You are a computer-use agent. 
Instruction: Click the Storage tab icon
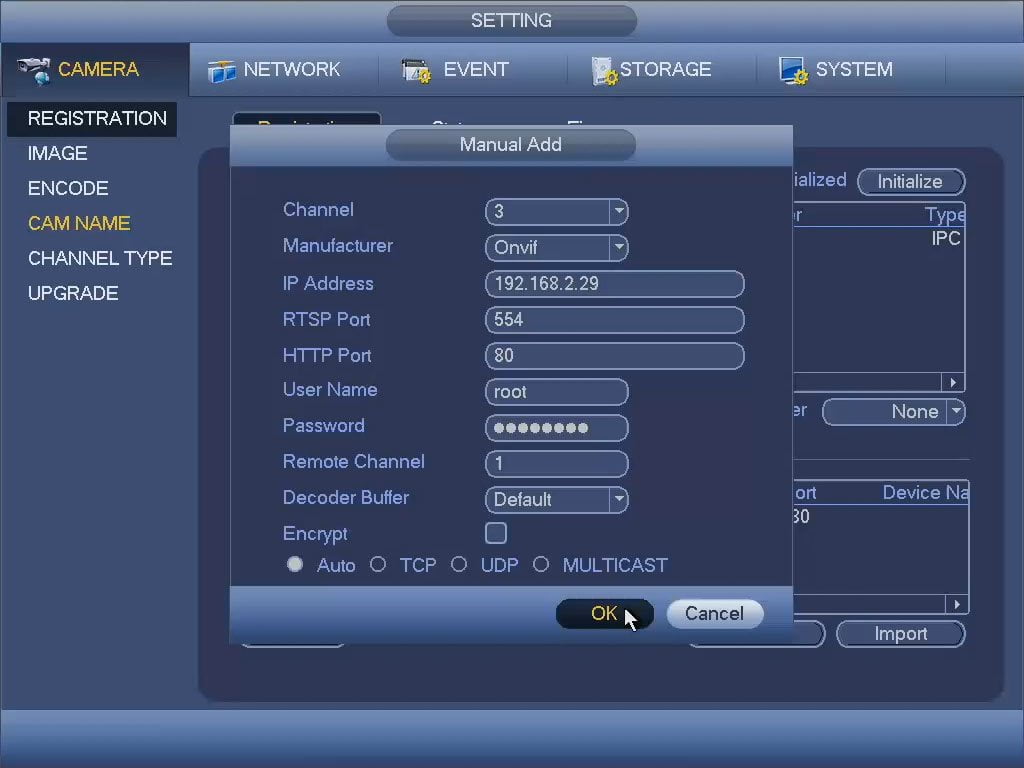(604, 71)
